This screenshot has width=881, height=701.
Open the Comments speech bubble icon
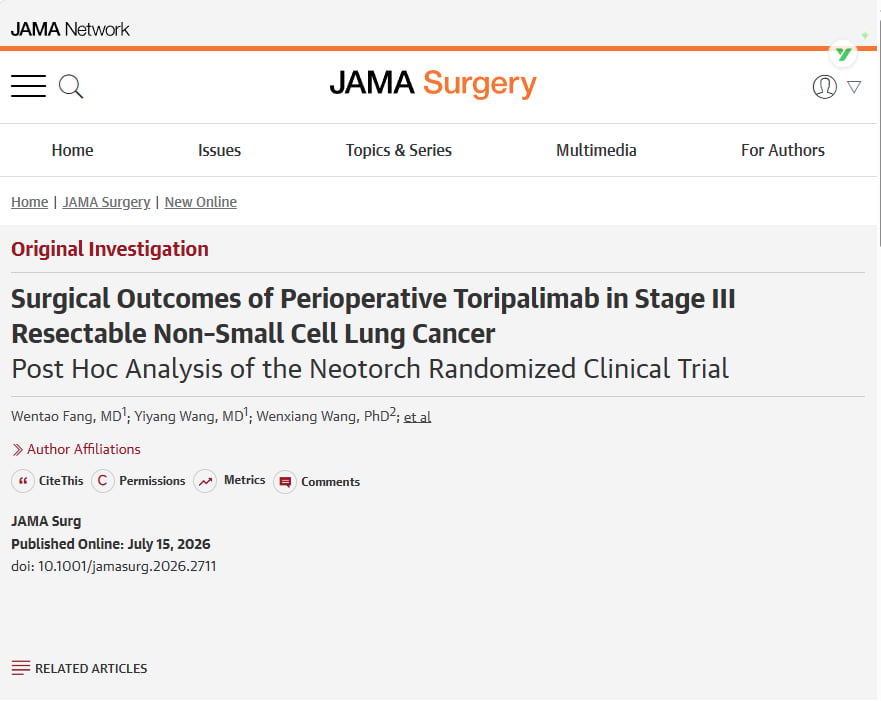pyautogui.click(x=285, y=482)
